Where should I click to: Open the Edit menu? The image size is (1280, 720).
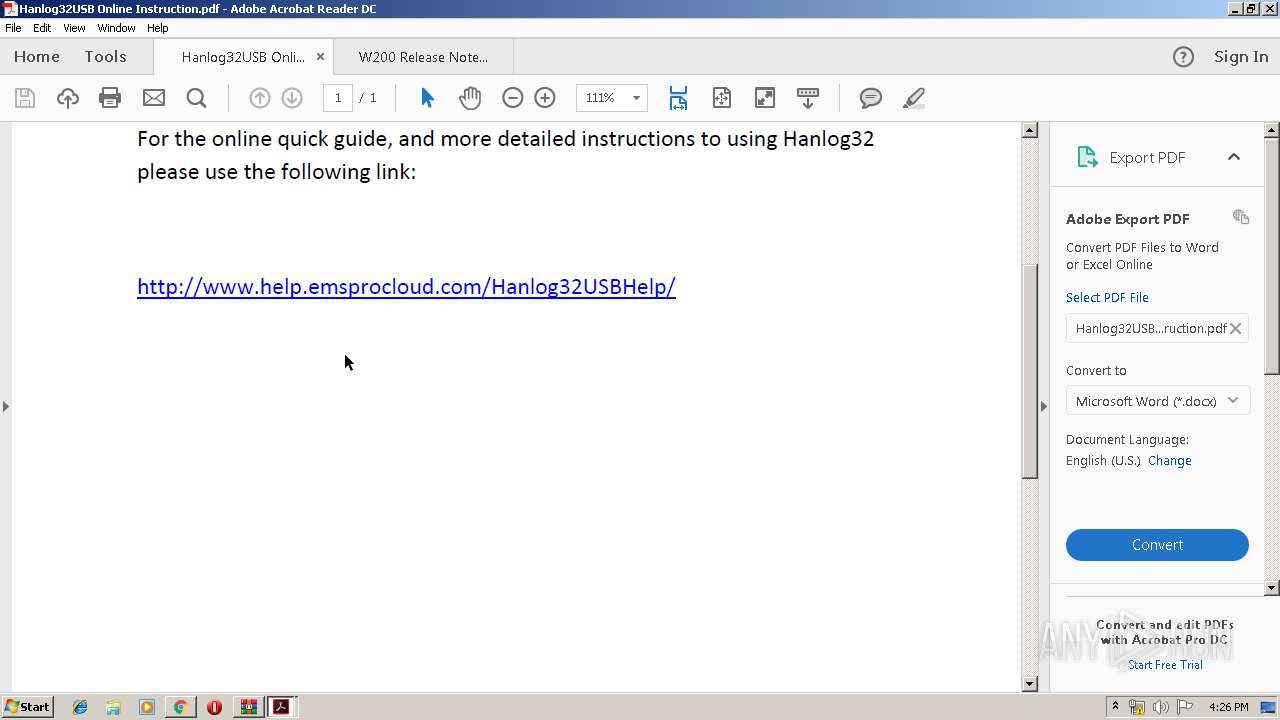[42, 28]
